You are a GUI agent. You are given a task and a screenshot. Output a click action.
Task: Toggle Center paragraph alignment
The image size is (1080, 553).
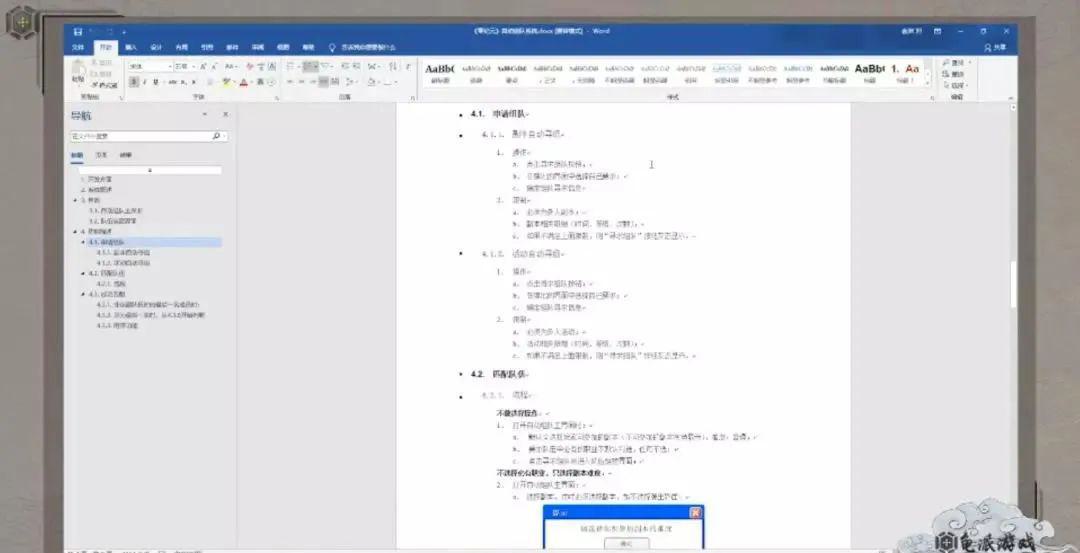coord(301,82)
